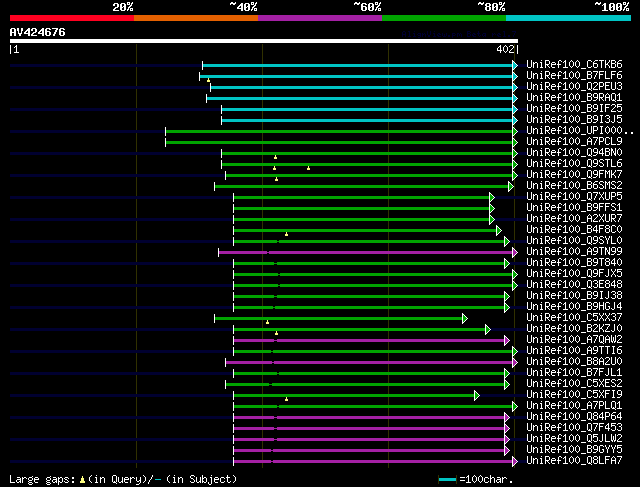
Task: Click the white query sequence bar
Action: pyautogui.click(x=264, y=41)
